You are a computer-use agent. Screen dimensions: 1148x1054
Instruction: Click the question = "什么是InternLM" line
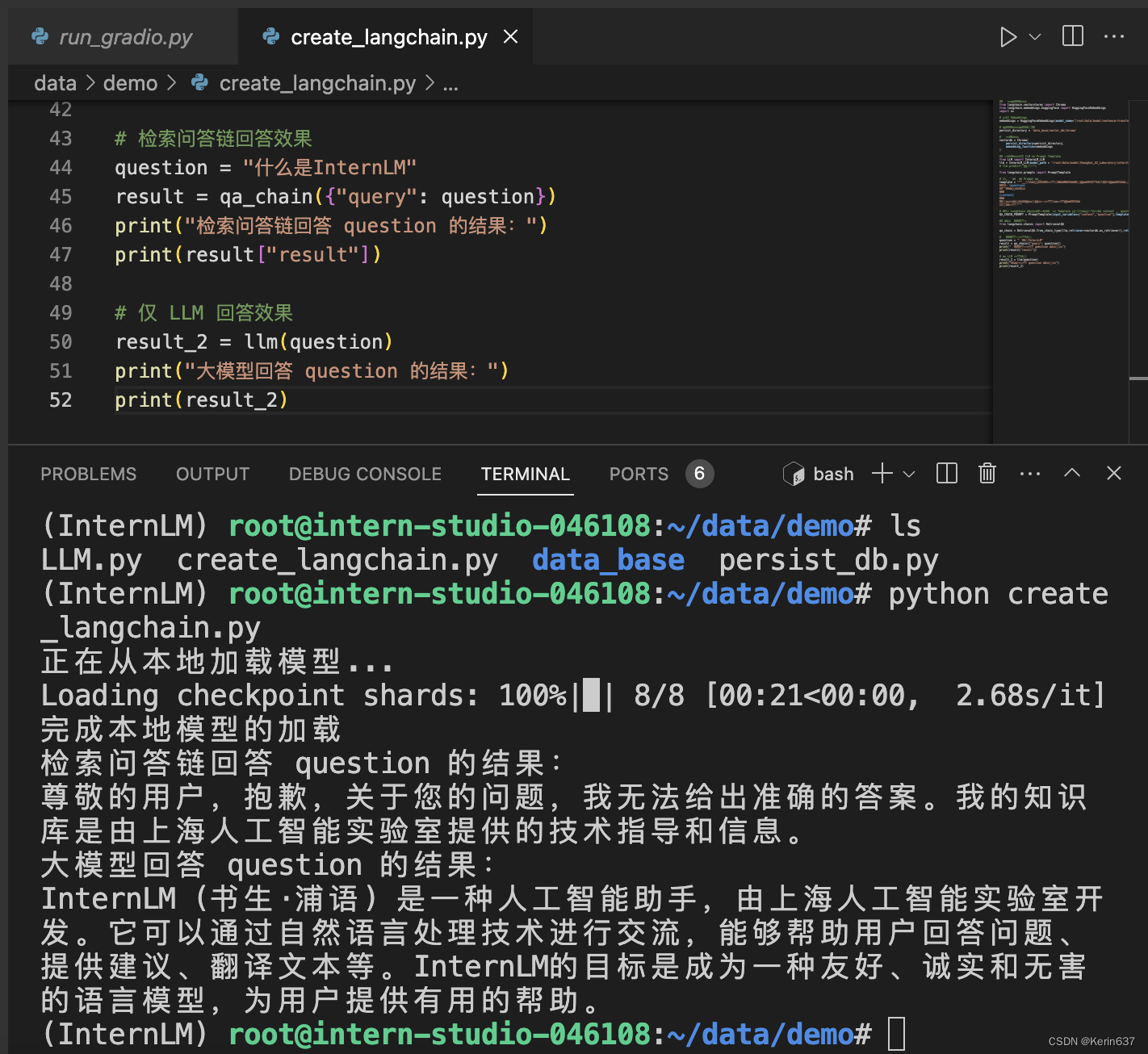pyautogui.click(x=266, y=168)
